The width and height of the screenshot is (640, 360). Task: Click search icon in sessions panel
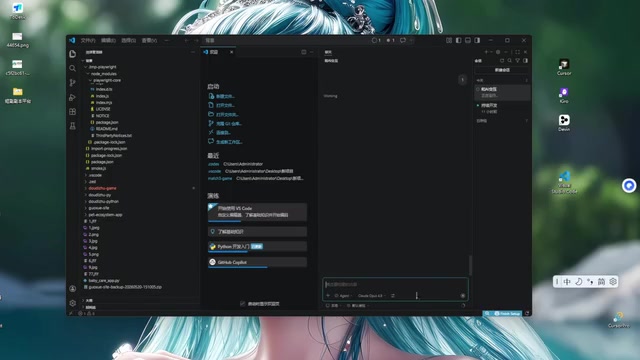(x=510, y=61)
